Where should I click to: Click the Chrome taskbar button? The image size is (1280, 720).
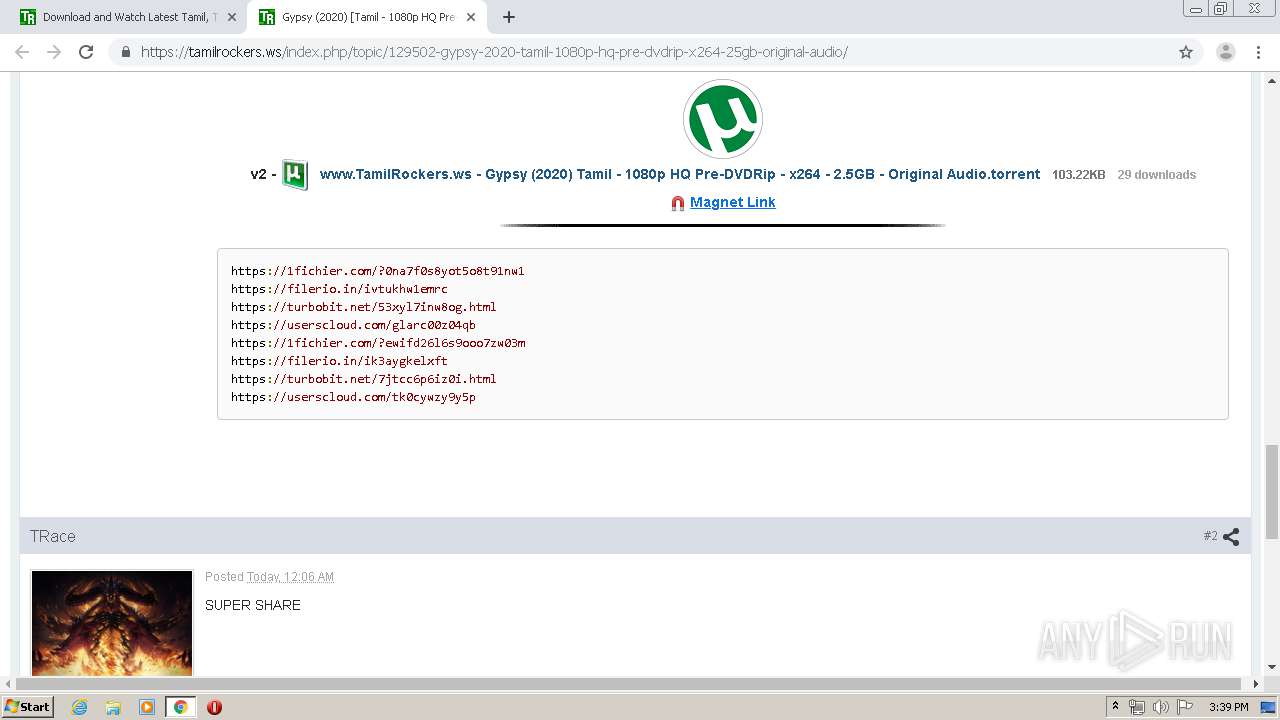pos(180,707)
